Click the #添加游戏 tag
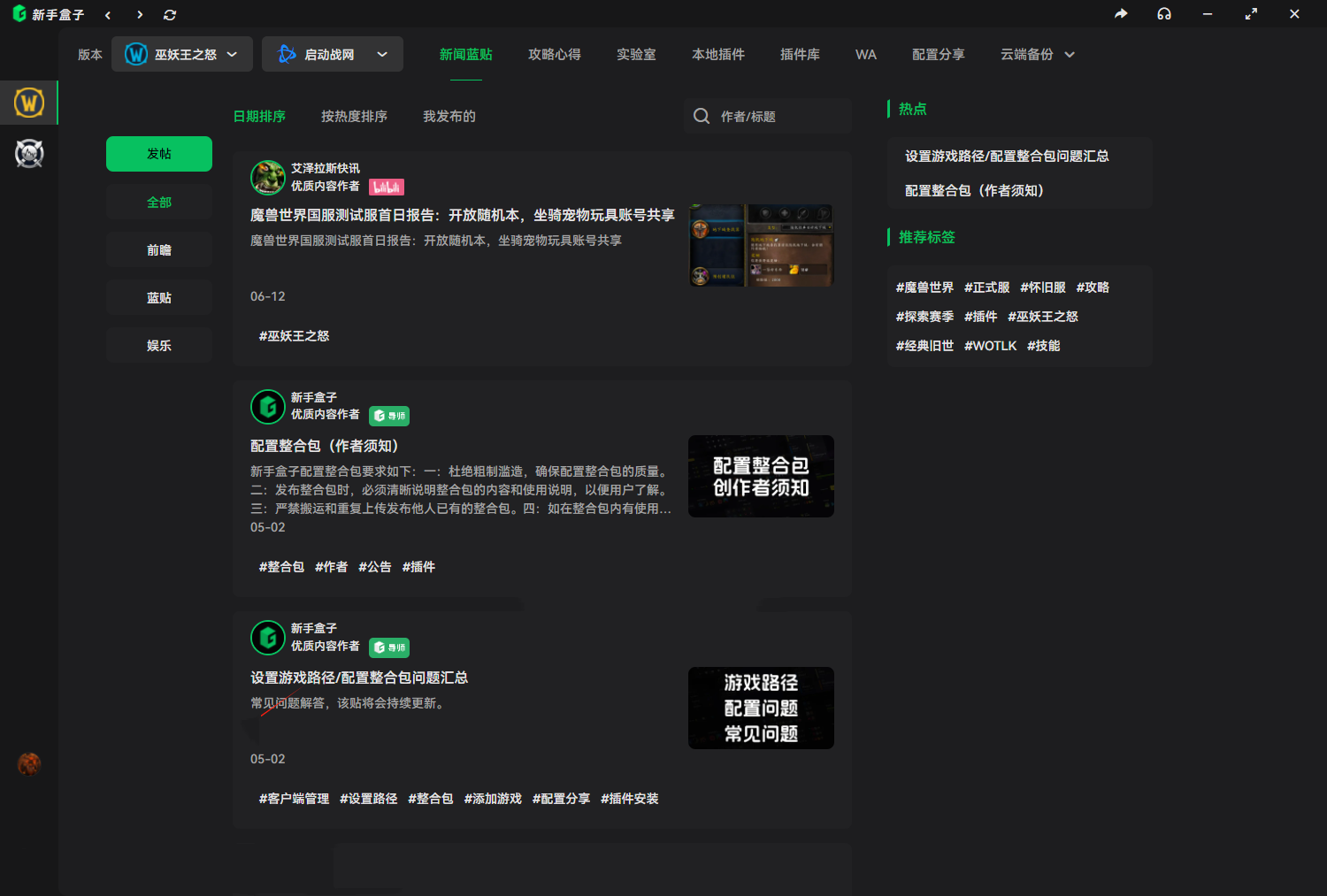This screenshot has width=1327, height=896. point(493,799)
